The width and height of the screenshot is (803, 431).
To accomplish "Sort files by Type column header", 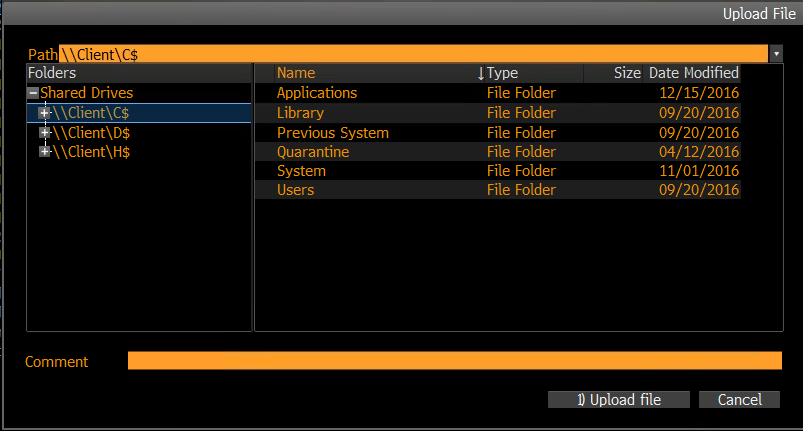I will 503,73.
